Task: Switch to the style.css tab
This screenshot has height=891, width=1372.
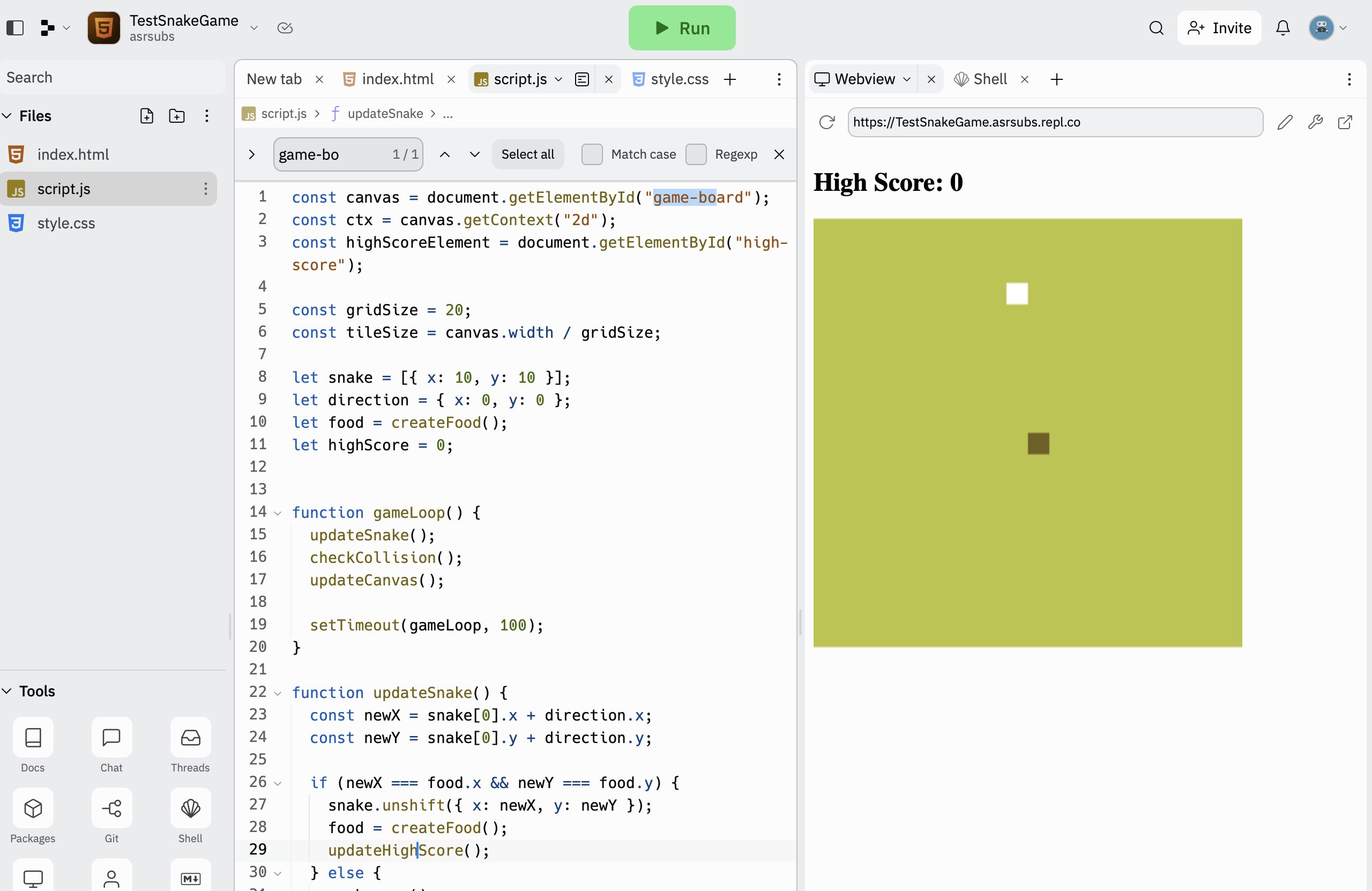Action: [x=678, y=79]
